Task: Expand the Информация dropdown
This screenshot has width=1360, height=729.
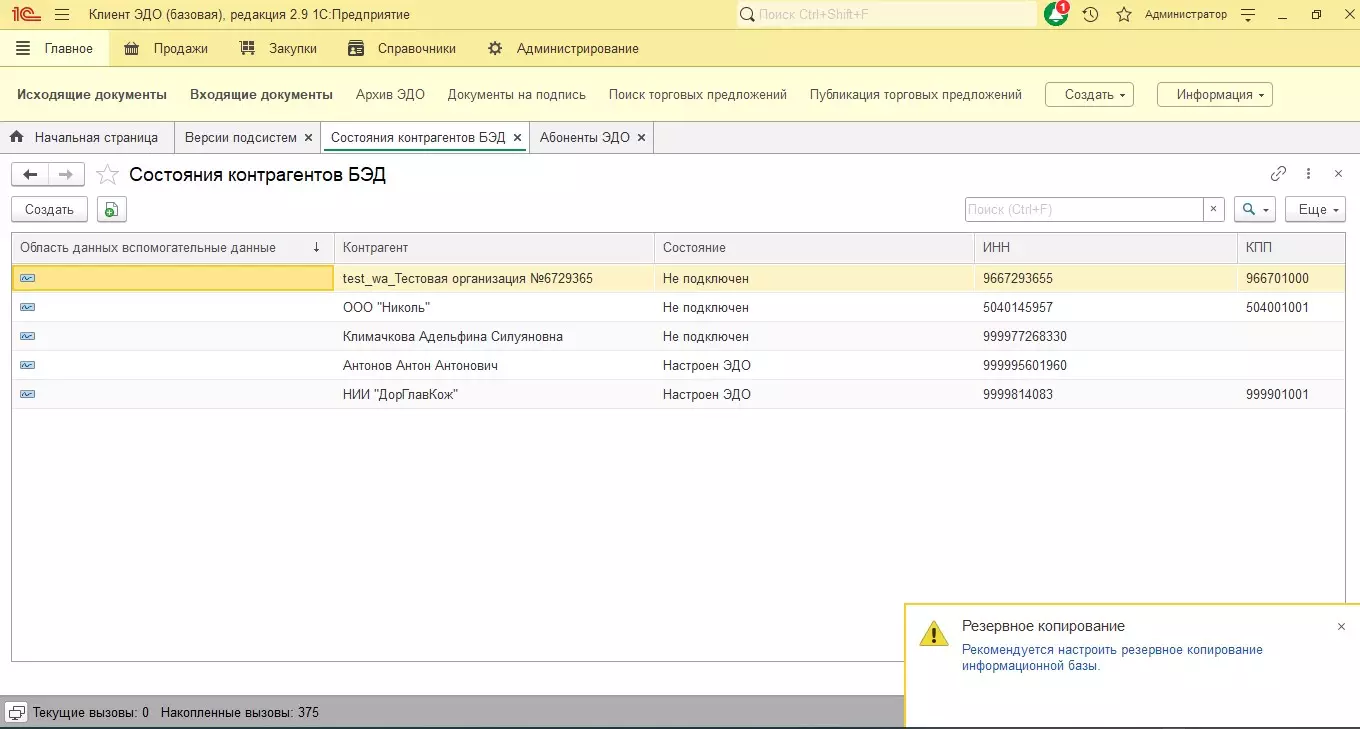Action: coord(1214,94)
